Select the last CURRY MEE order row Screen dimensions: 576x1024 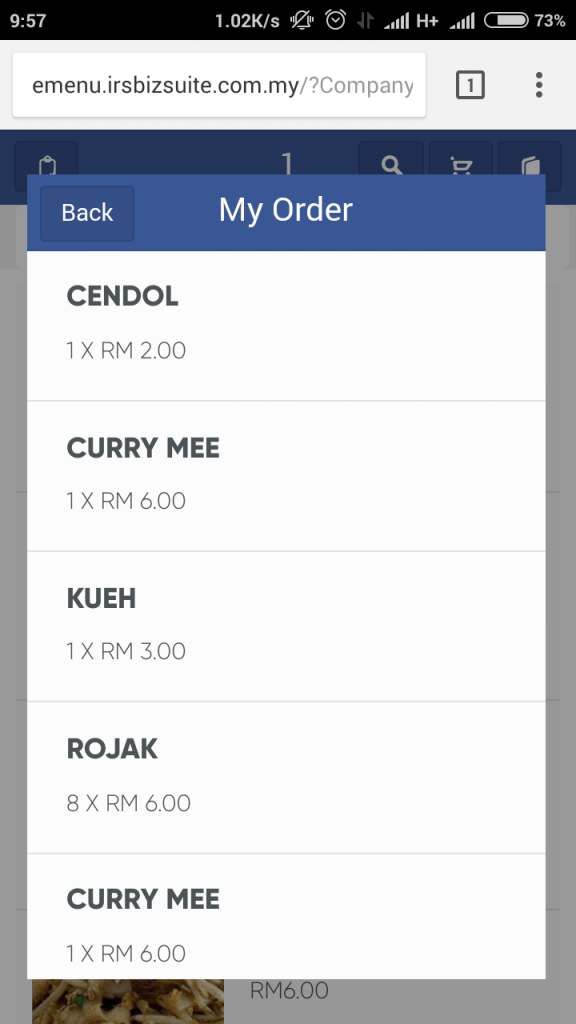point(286,916)
